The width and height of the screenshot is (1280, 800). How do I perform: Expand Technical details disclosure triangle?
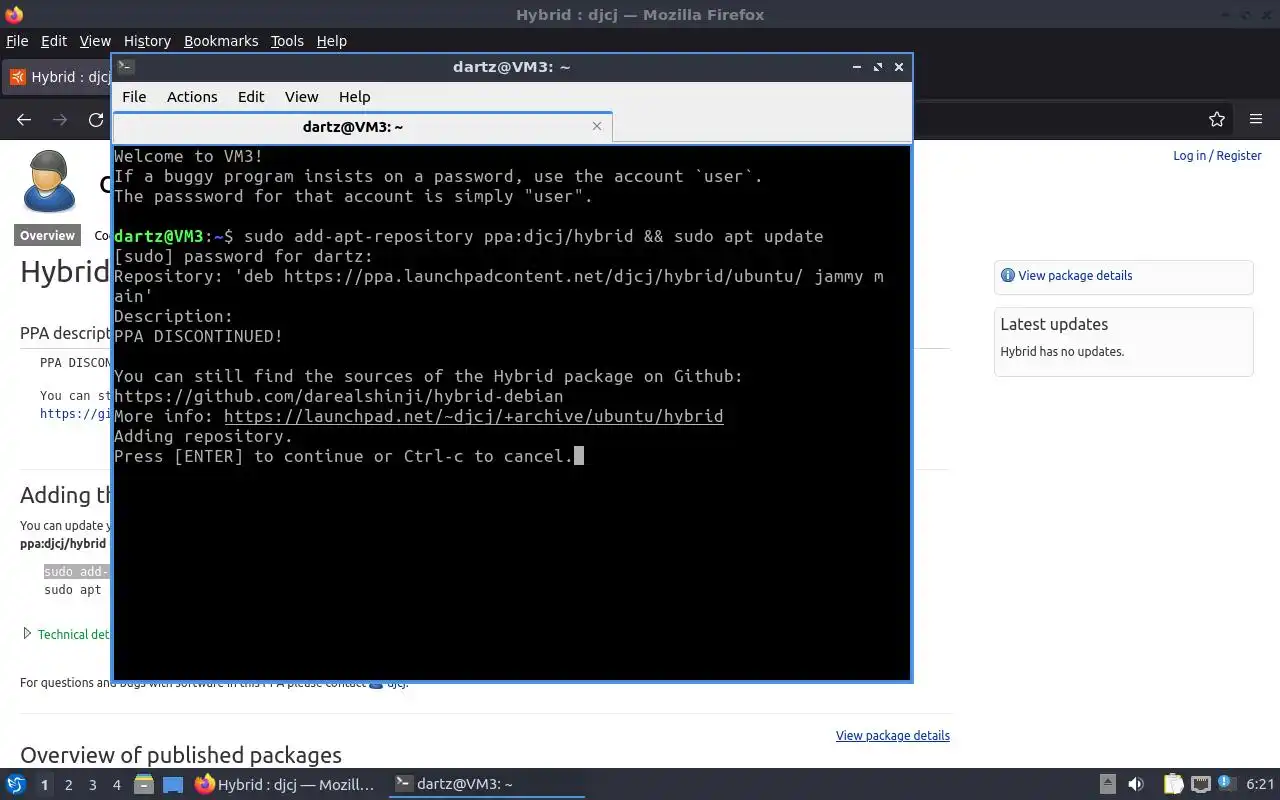pyautogui.click(x=28, y=634)
